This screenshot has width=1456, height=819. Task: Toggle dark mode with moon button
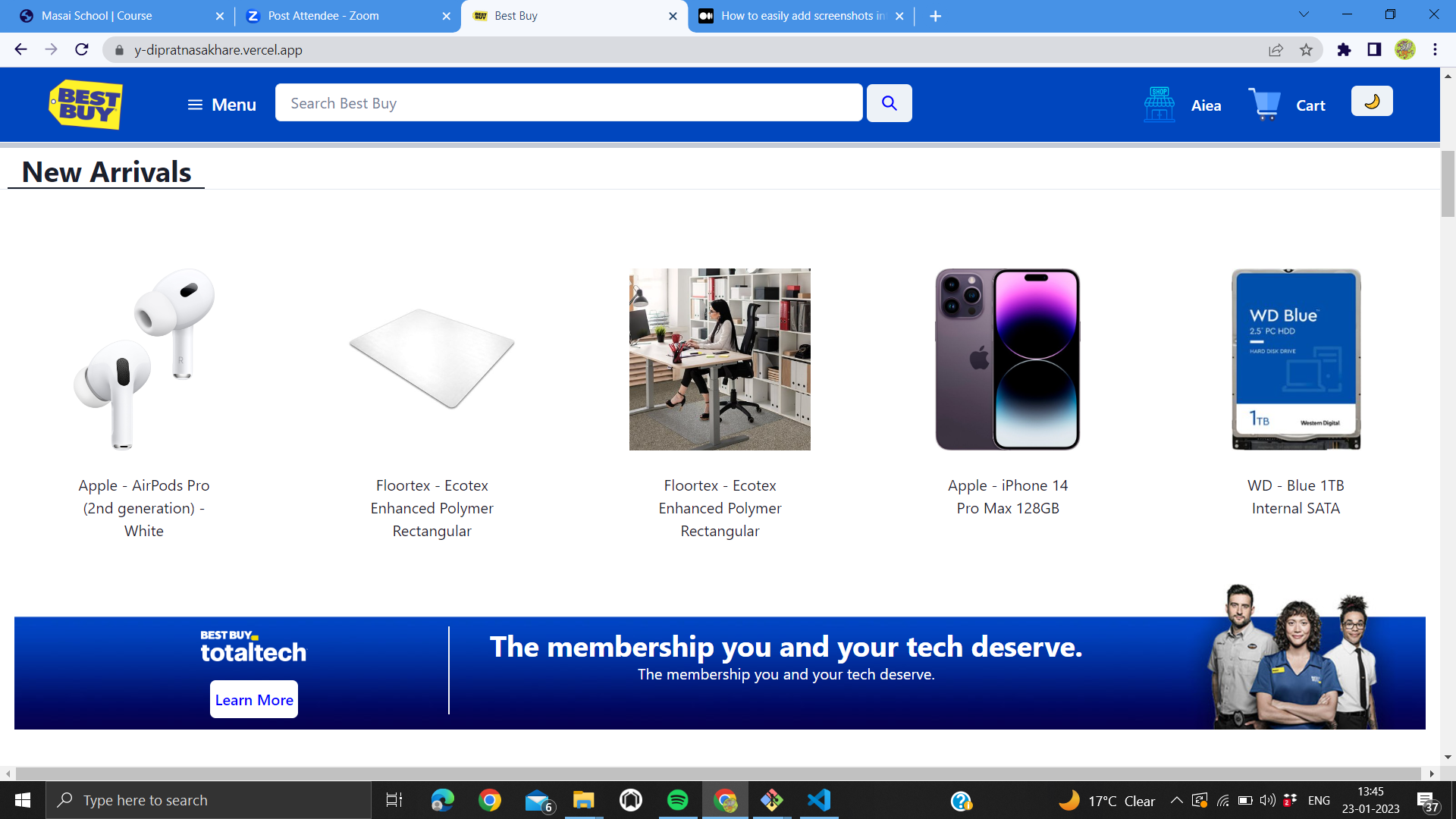pos(1371,102)
